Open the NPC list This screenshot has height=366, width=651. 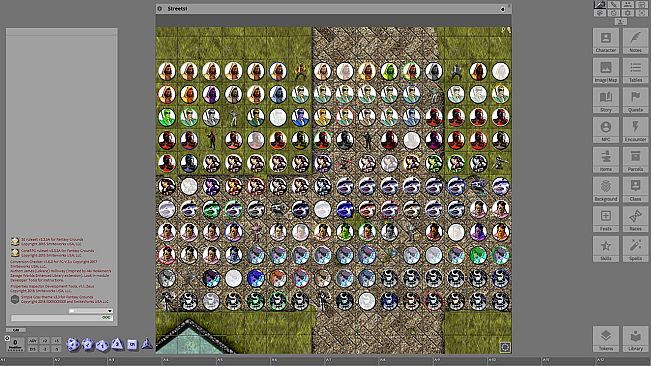coord(606,131)
